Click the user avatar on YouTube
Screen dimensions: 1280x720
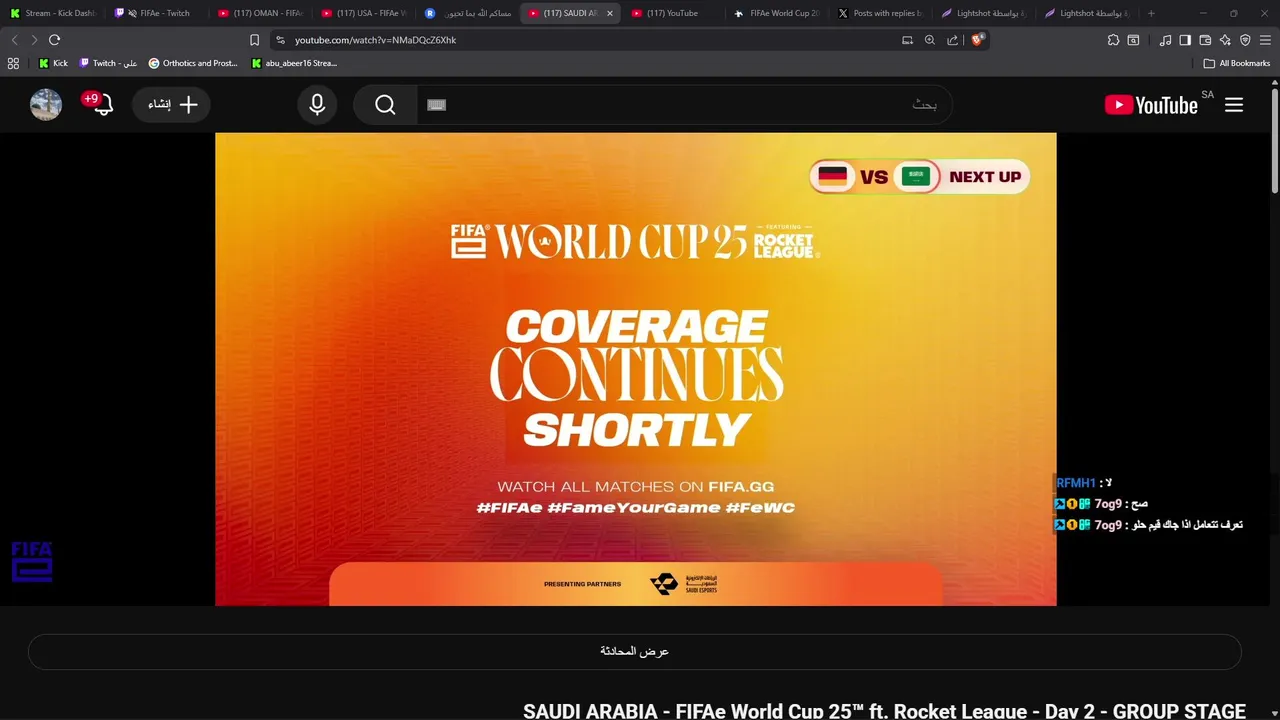coord(46,104)
